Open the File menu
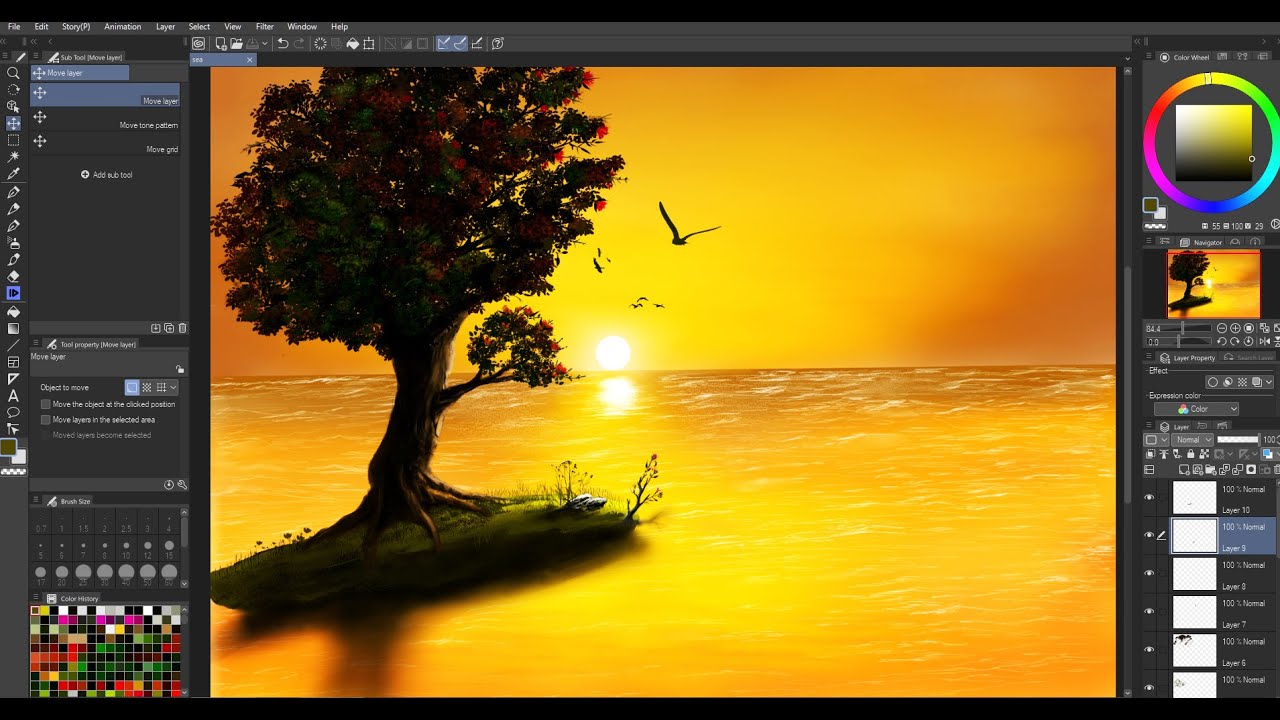 [x=14, y=27]
